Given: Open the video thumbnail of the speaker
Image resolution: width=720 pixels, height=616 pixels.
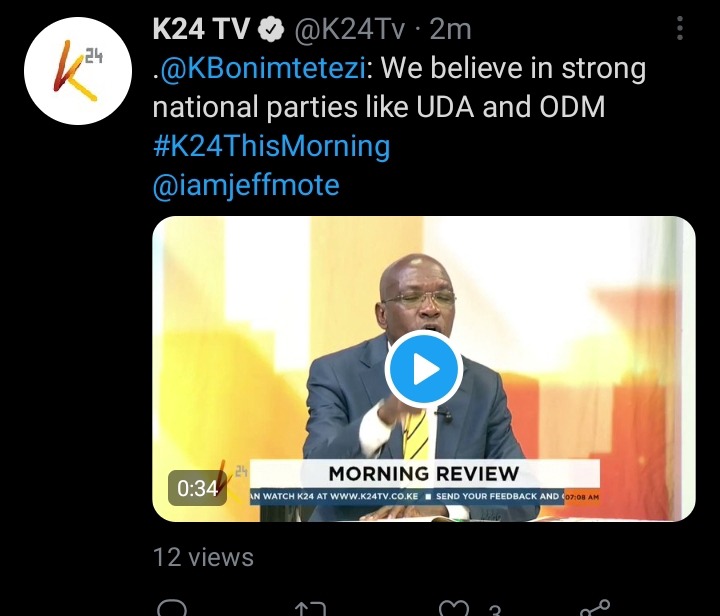Looking at the screenshot, I should 423,369.
